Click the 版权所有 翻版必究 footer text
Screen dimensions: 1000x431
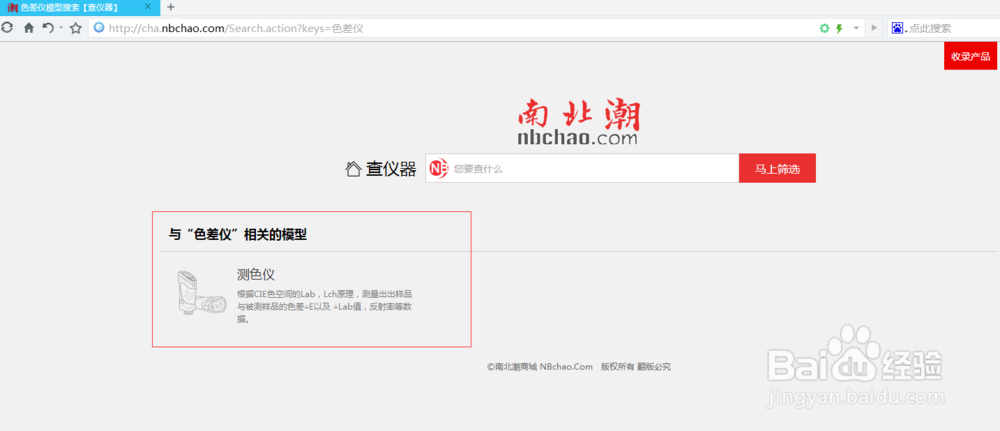pos(636,367)
